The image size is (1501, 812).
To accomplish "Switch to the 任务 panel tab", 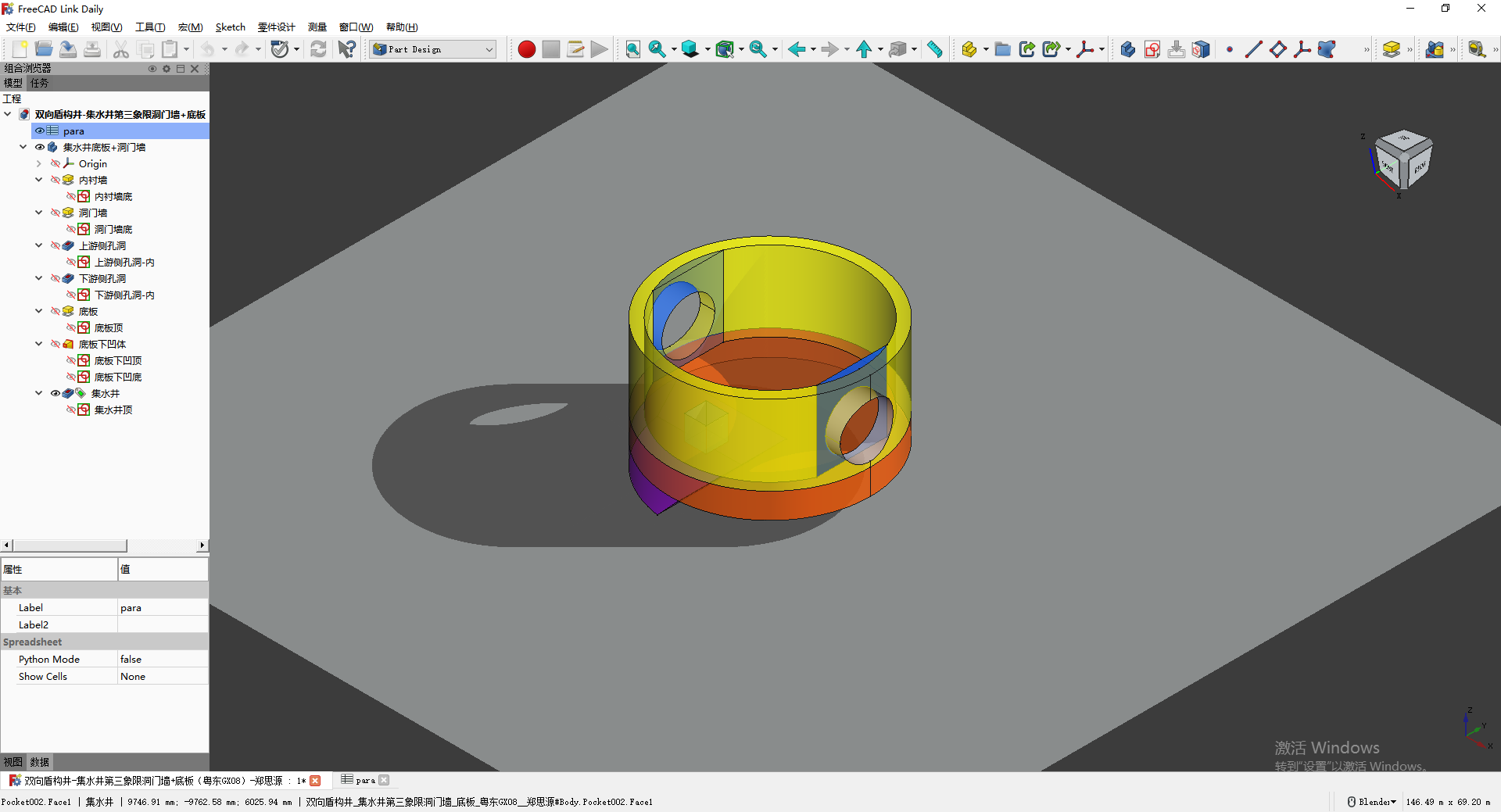I will 39,83.
